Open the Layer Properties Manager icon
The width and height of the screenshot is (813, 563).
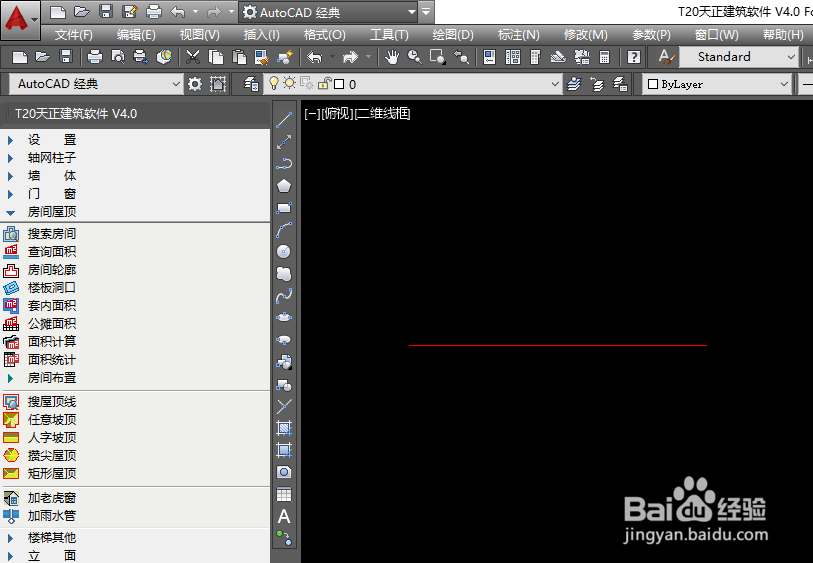[251, 84]
